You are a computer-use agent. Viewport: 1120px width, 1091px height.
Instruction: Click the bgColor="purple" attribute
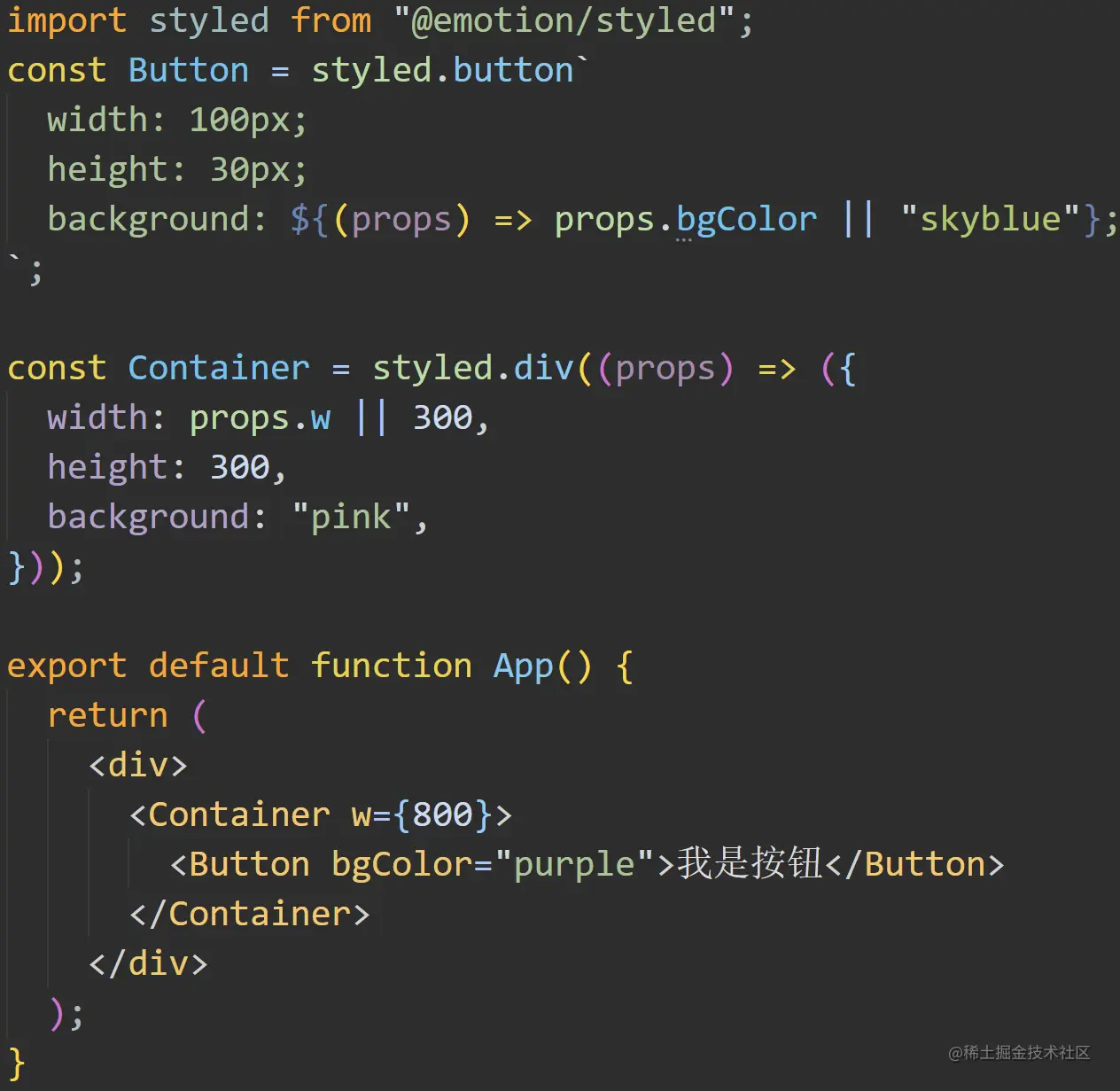tap(493, 865)
